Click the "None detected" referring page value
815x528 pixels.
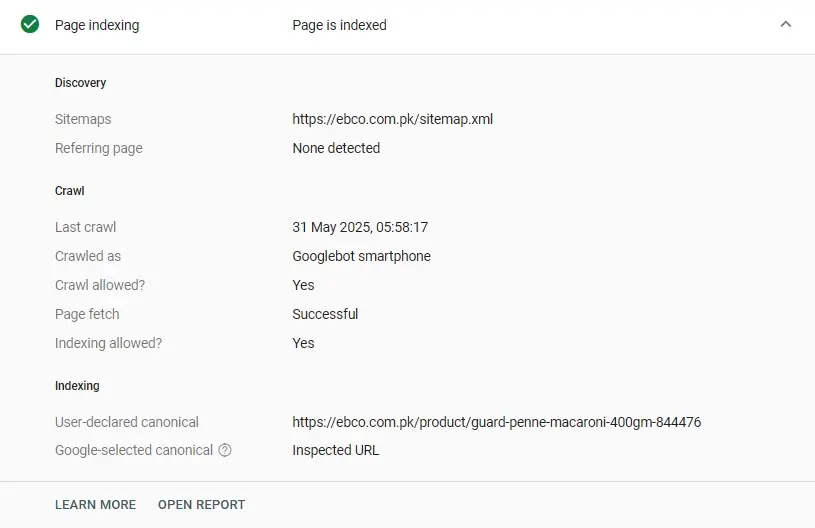tap(336, 148)
